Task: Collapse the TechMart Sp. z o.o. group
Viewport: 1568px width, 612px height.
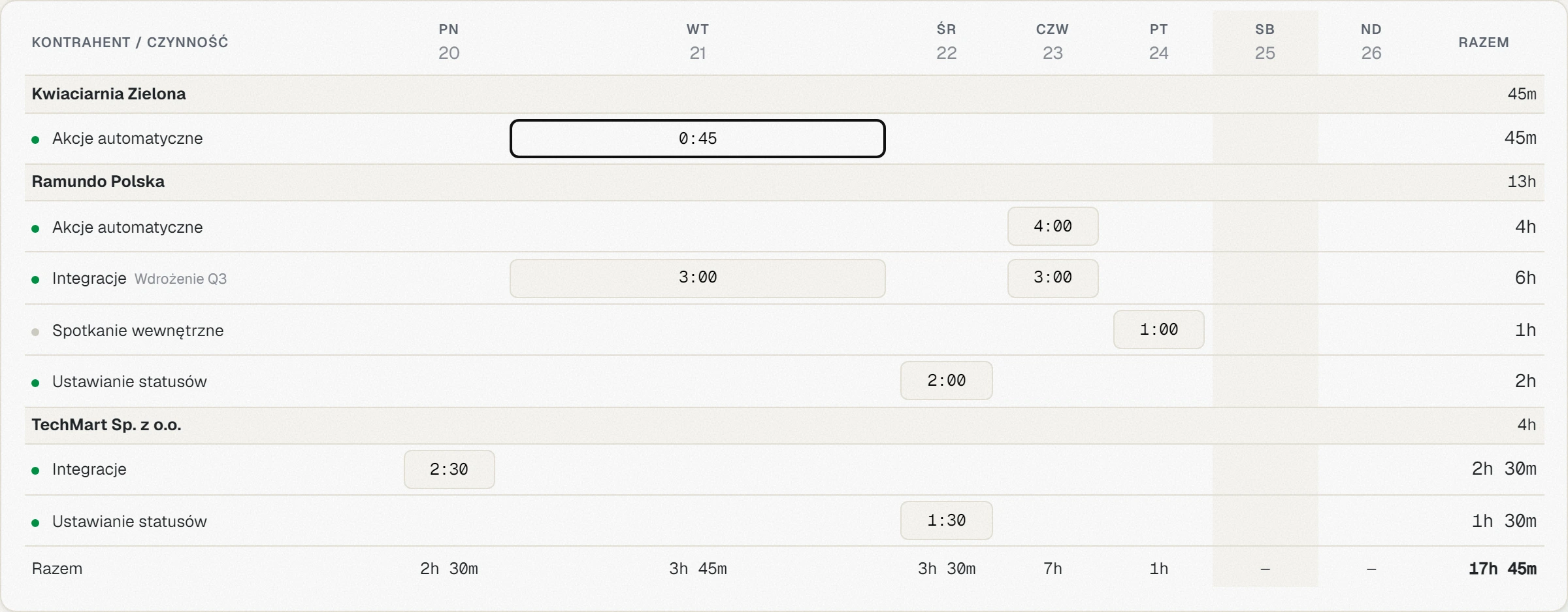Action: point(784,425)
